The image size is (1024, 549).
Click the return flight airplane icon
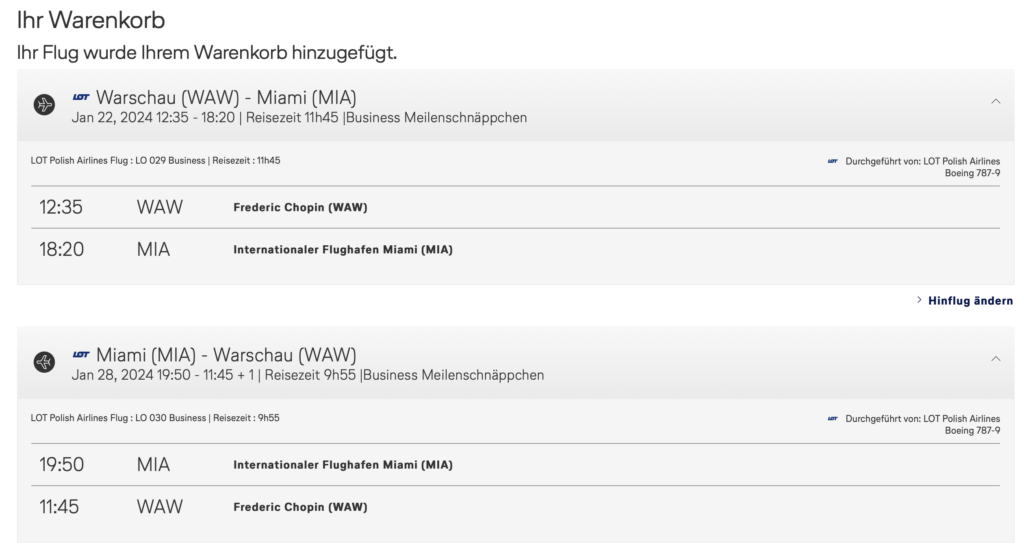click(44, 362)
